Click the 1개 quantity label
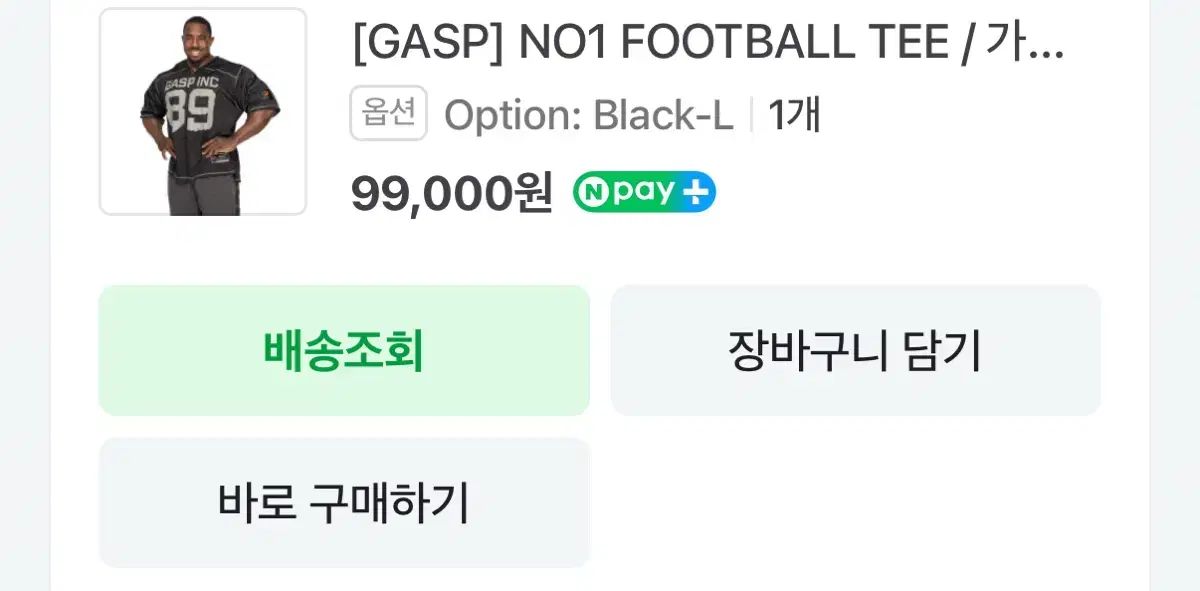This screenshot has height=591, width=1200. click(794, 115)
